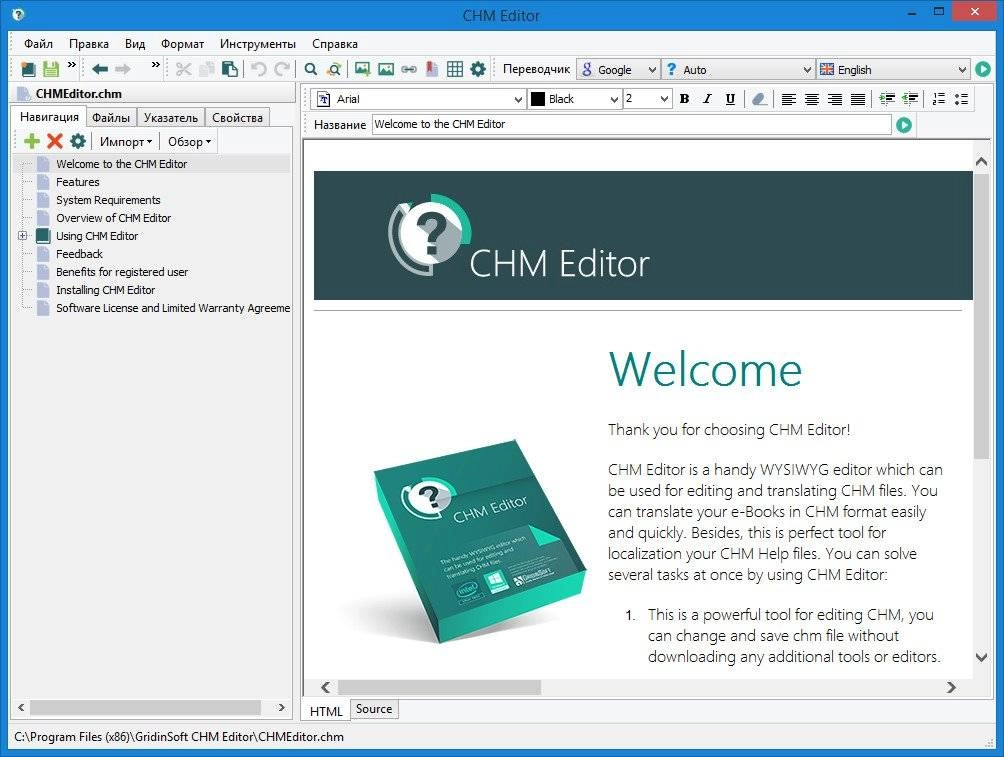This screenshot has height=757, width=1004.
Task: Undo the last action
Action: (x=259, y=69)
